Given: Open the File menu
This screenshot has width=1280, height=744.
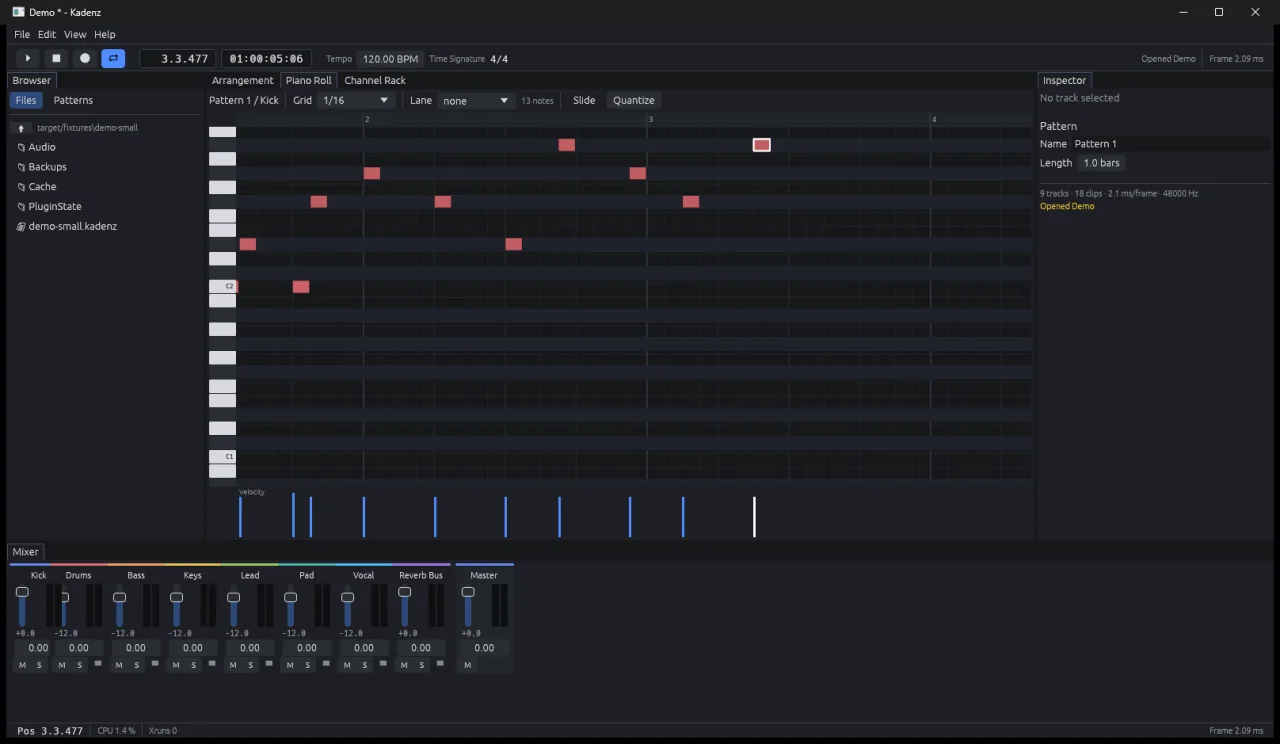Looking at the screenshot, I should coord(22,34).
